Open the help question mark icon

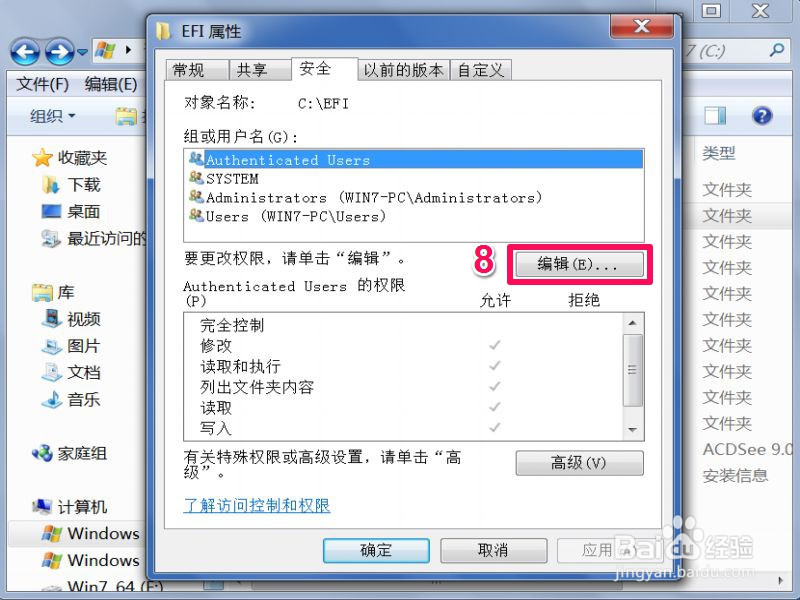click(762, 116)
